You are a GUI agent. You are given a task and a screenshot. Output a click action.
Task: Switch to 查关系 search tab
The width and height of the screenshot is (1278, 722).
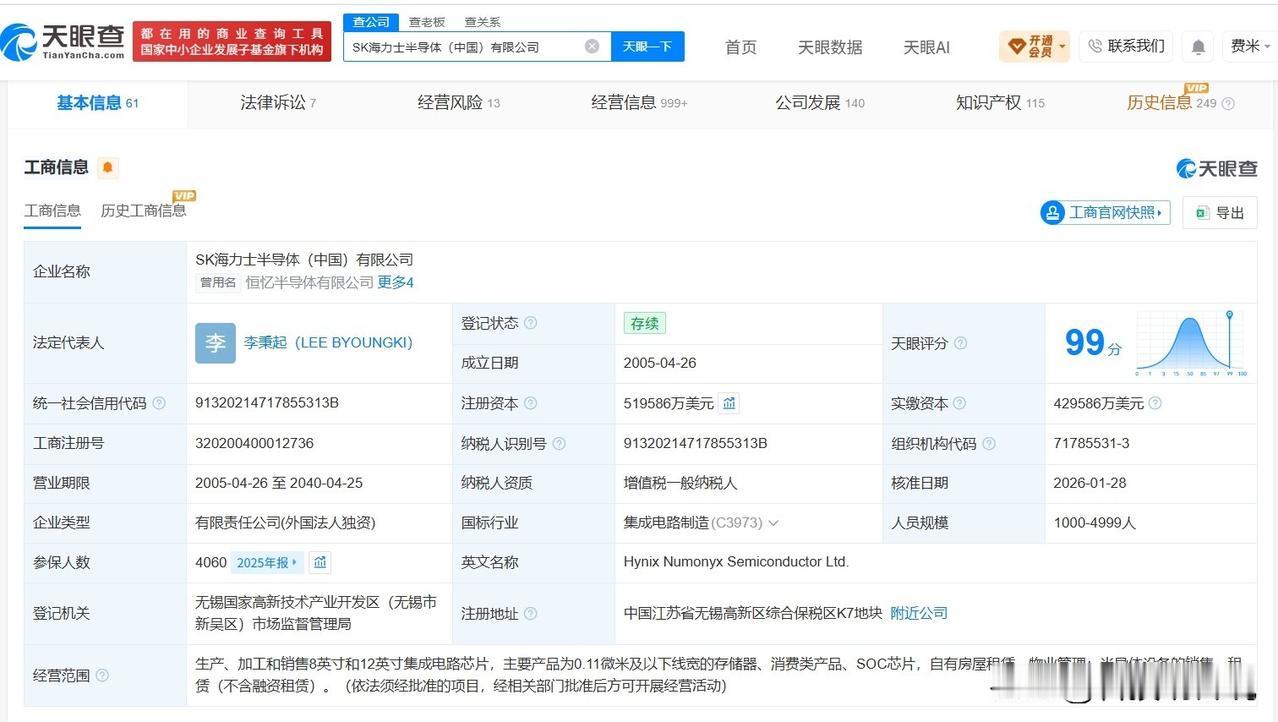[x=482, y=22]
